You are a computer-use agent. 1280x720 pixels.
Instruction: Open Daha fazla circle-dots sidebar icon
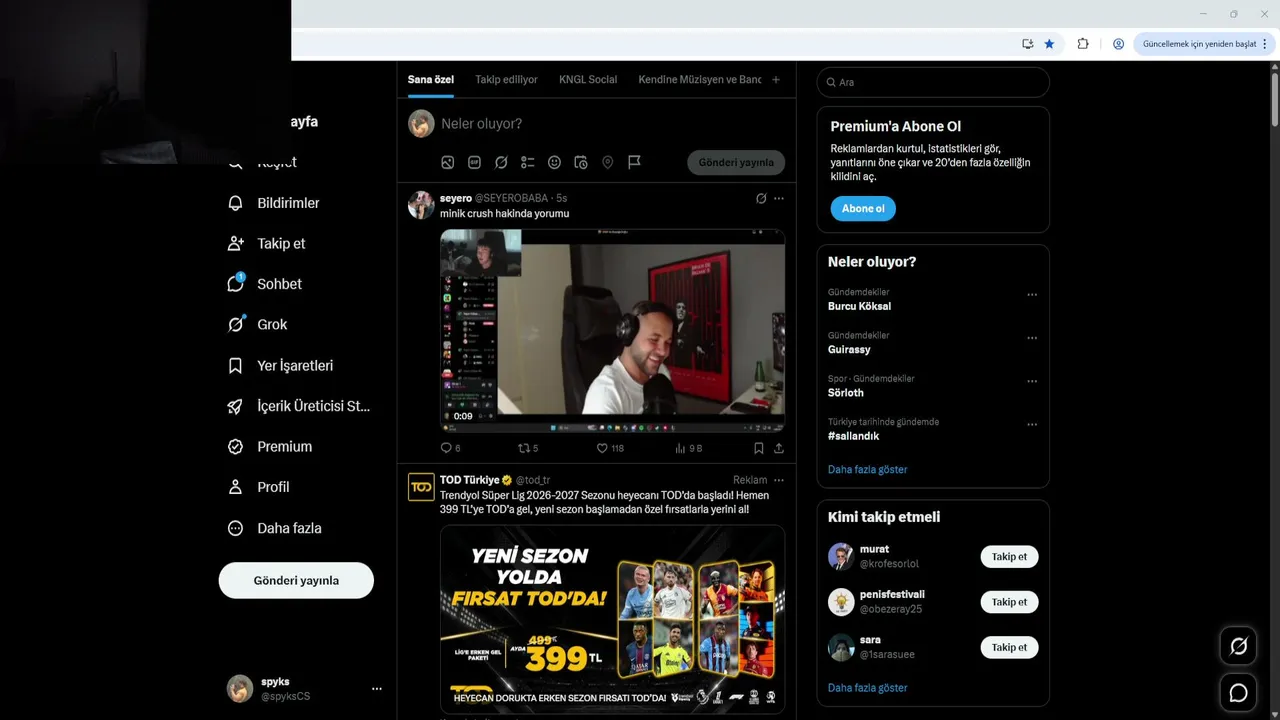235,528
